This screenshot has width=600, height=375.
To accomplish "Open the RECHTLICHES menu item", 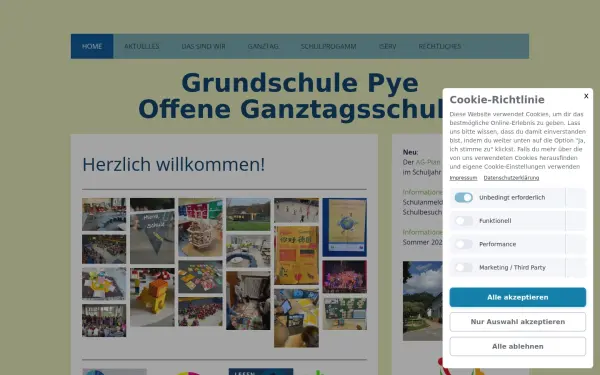I will coord(440,46).
